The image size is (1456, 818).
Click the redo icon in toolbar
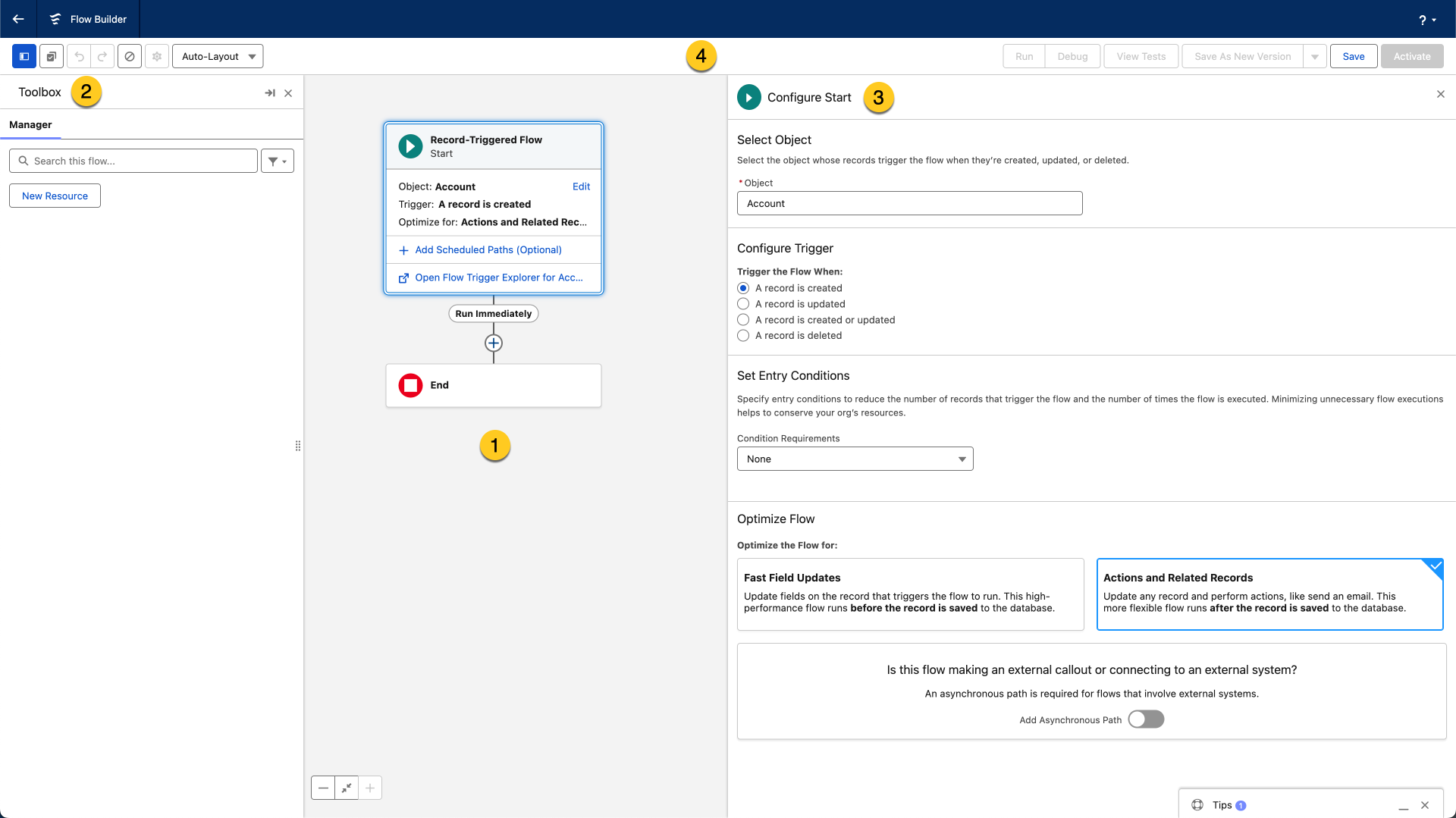(x=102, y=56)
